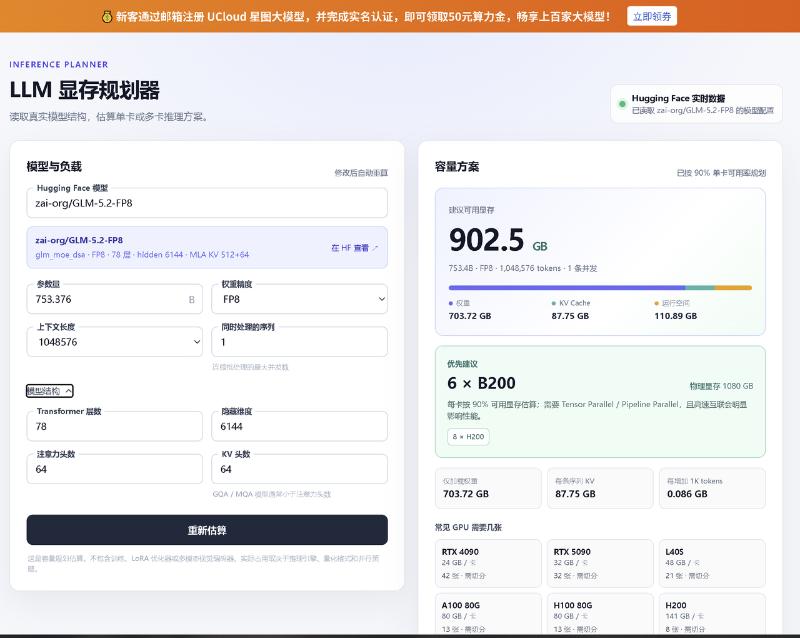
Task: Click the 重新估算 recalculate button
Action: coord(207,530)
